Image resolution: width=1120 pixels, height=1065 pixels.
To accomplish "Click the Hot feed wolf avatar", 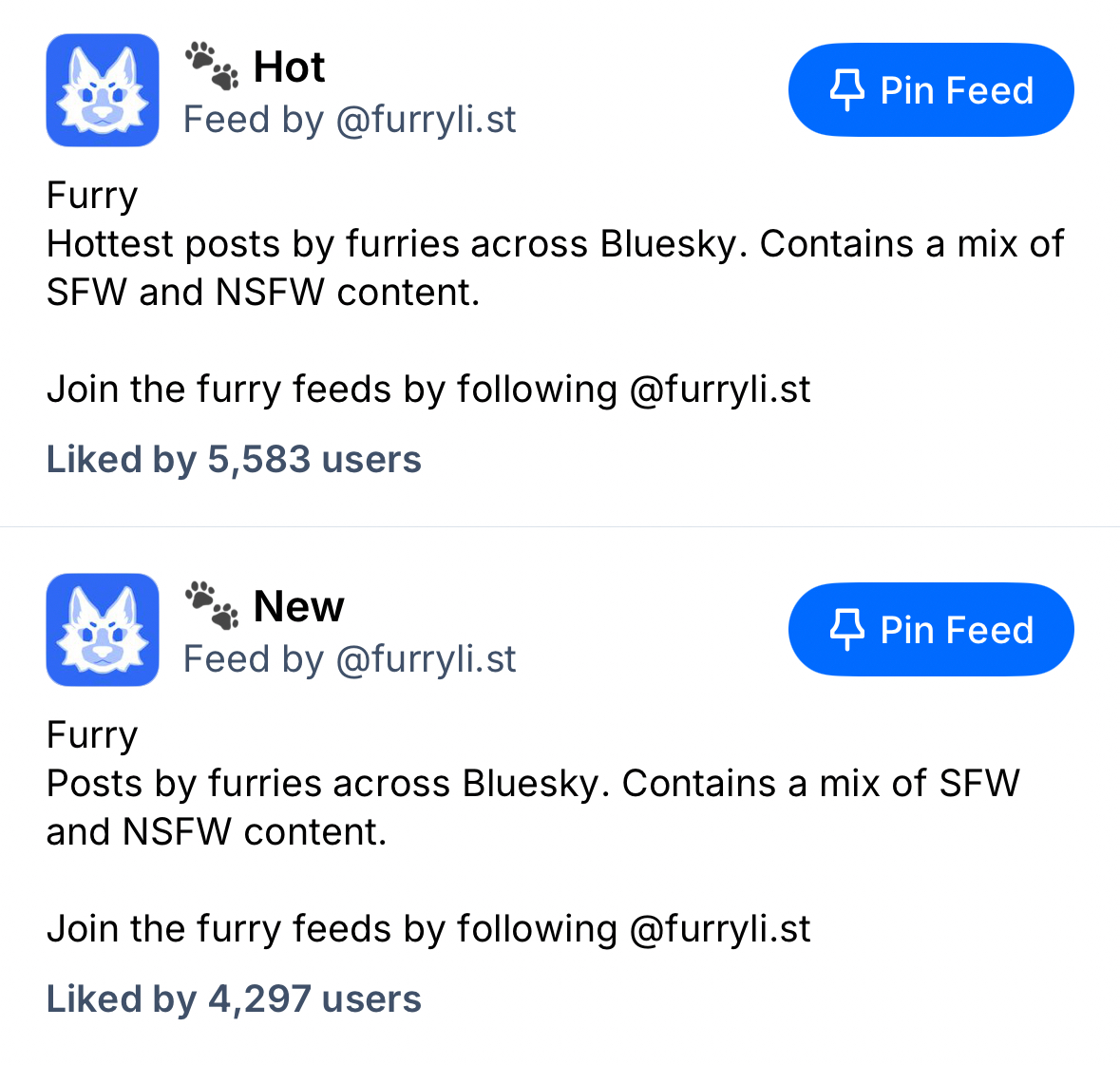I will click(x=103, y=90).
